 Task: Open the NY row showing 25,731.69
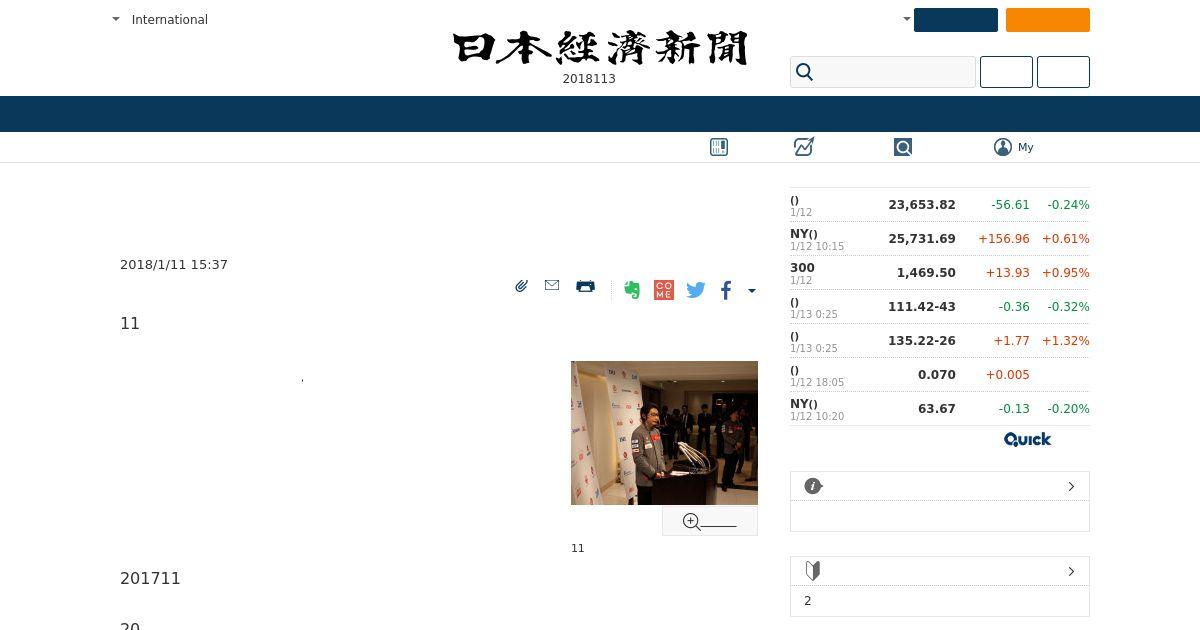click(x=940, y=239)
